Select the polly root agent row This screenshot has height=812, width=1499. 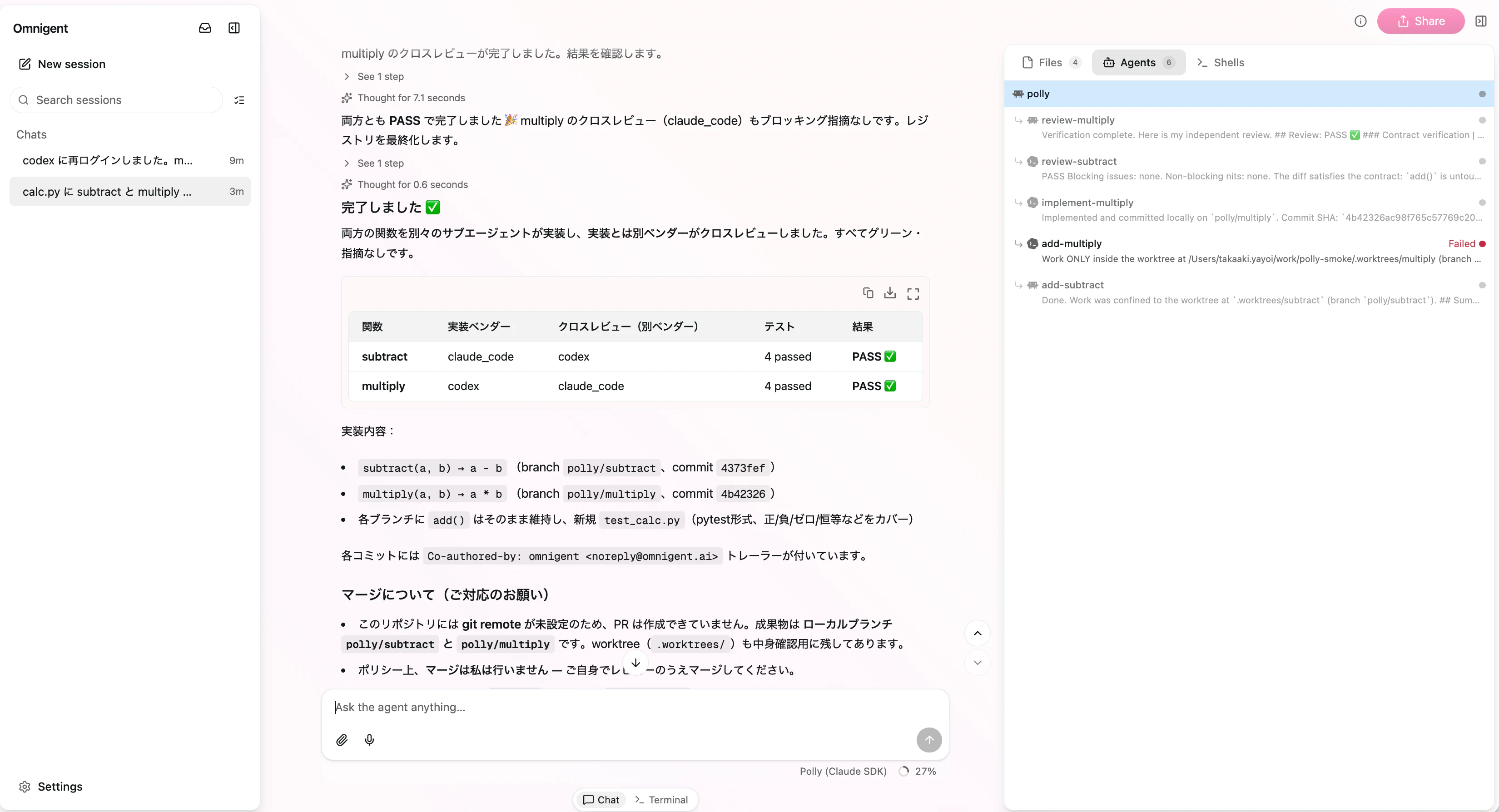1249,94
